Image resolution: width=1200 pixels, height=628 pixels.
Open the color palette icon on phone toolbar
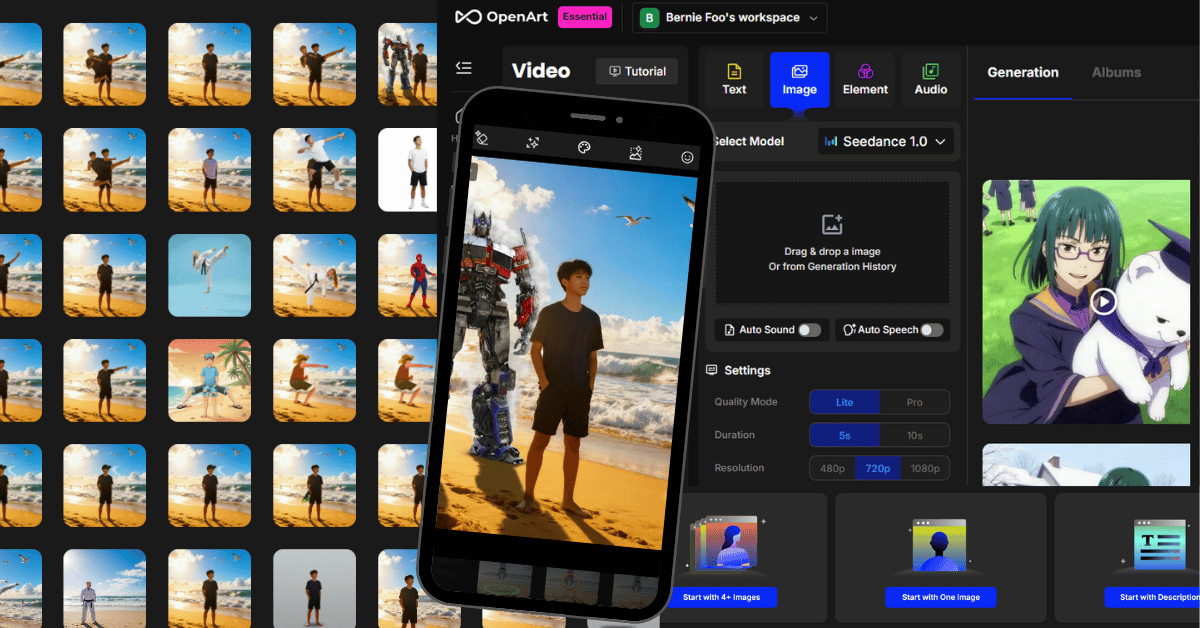pos(585,148)
